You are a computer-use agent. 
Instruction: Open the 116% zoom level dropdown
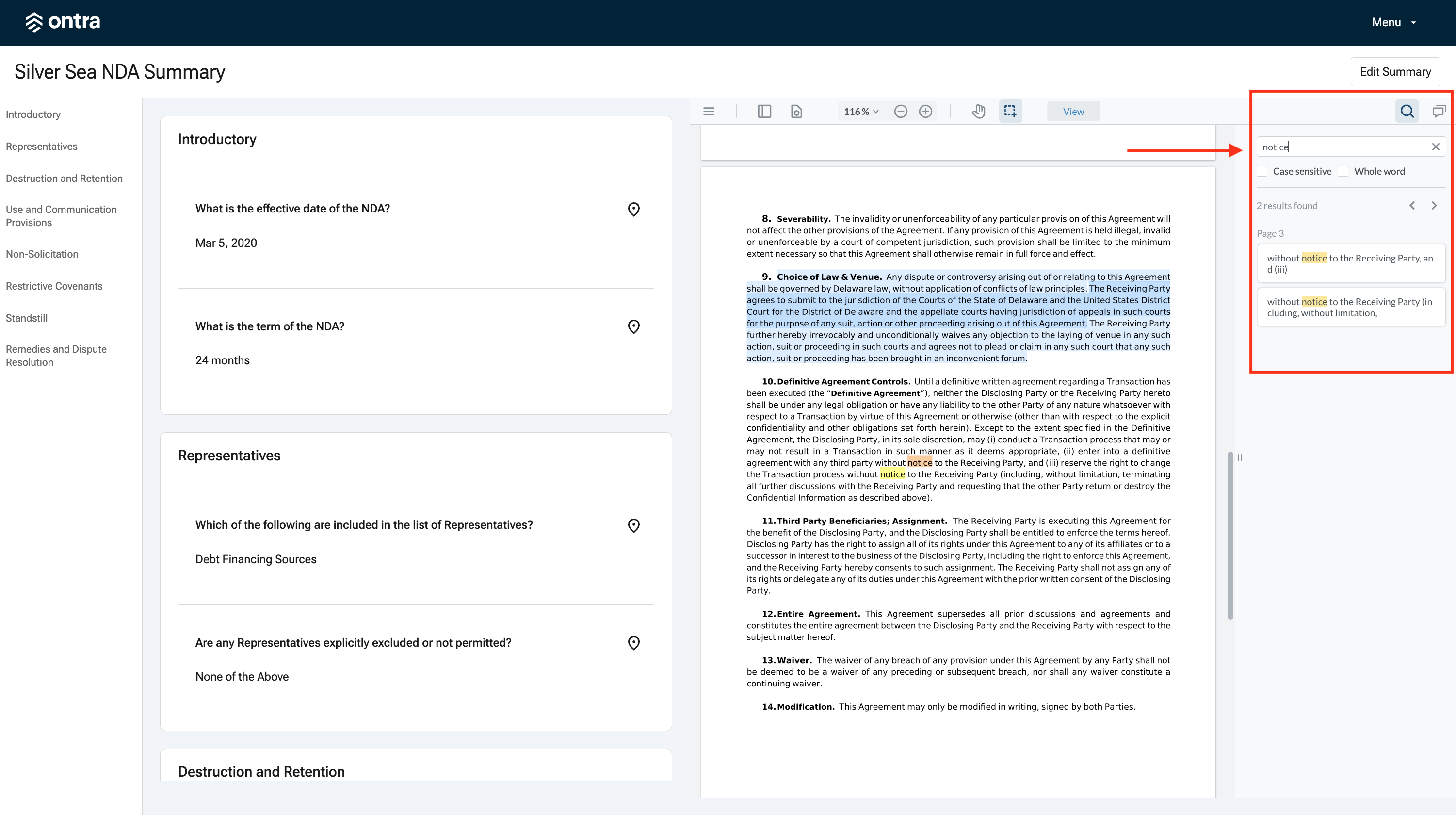pyautogui.click(x=861, y=112)
